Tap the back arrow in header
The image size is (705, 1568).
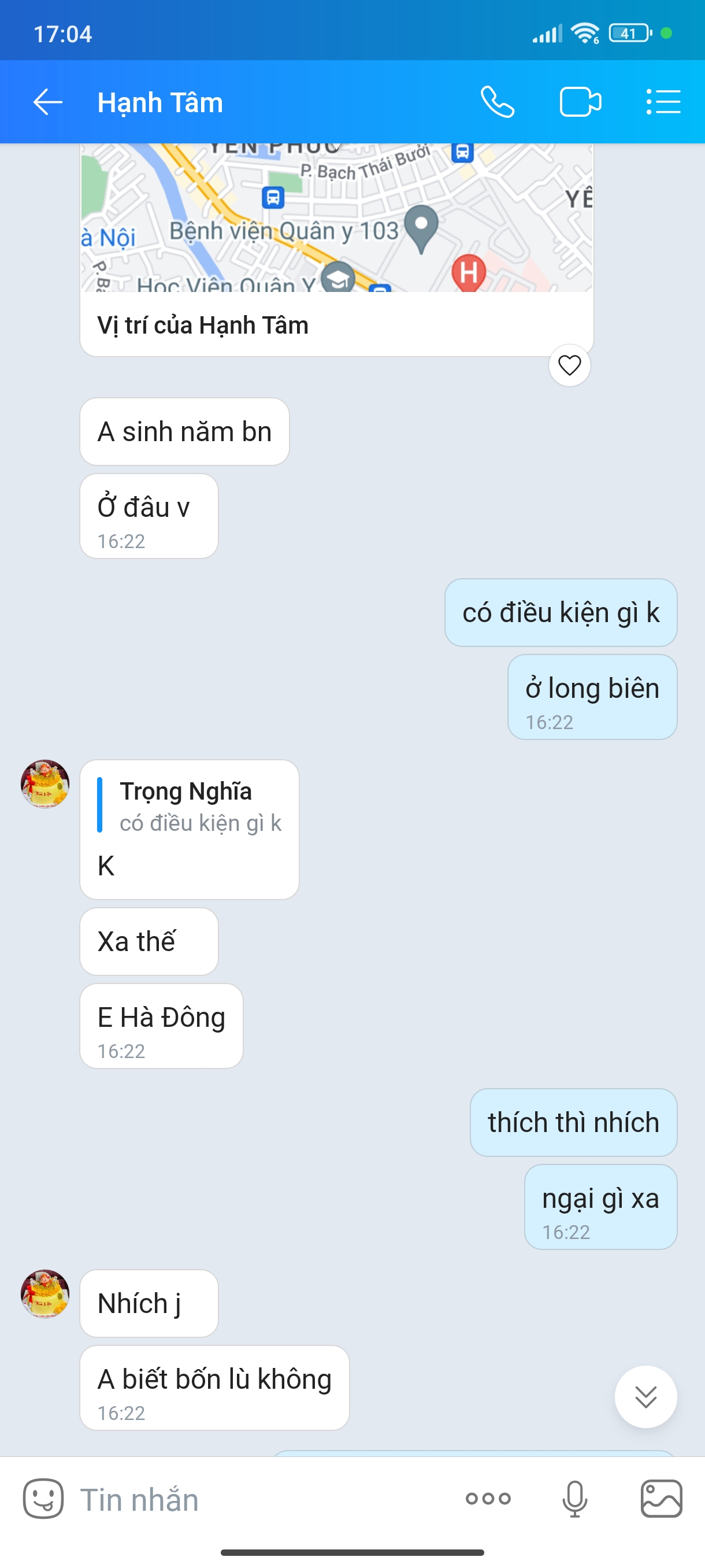47,102
